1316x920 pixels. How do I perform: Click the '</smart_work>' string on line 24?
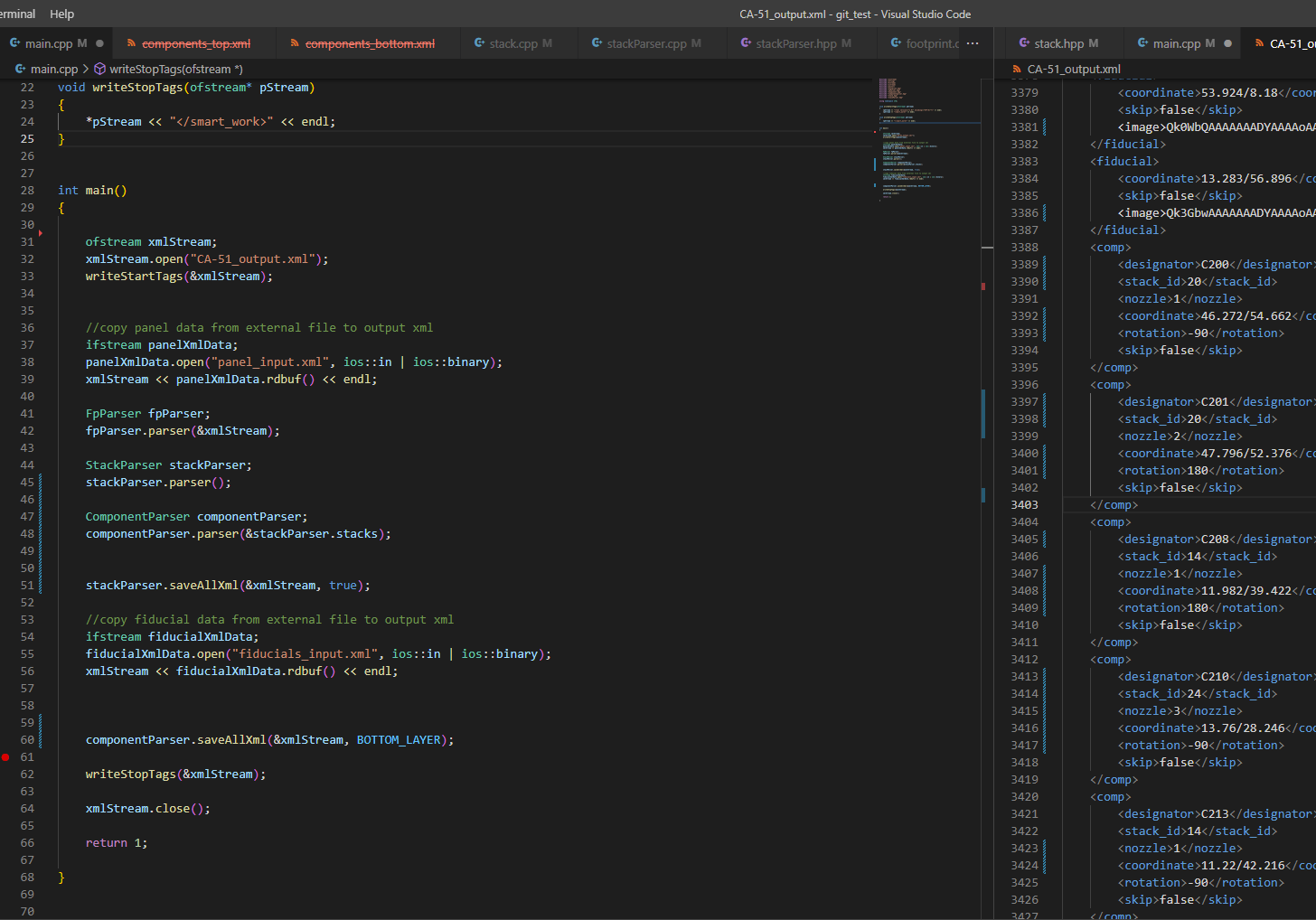coord(221,121)
